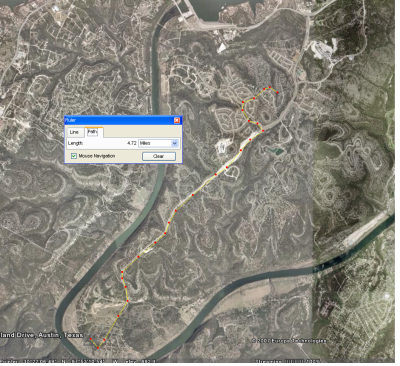This screenshot has width=400, height=366.
Task: Click the Length label in Ruler
Action: tap(75, 143)
